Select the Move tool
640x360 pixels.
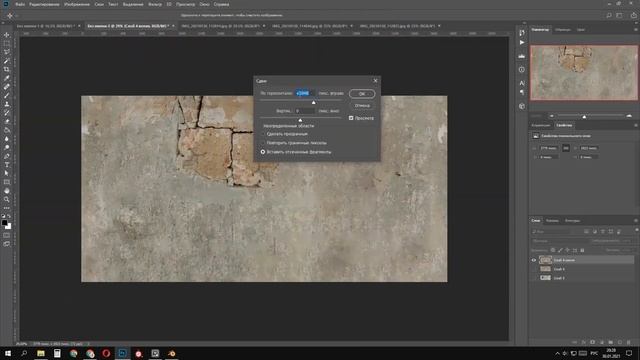pyautogui.click(x=7, y=35)
